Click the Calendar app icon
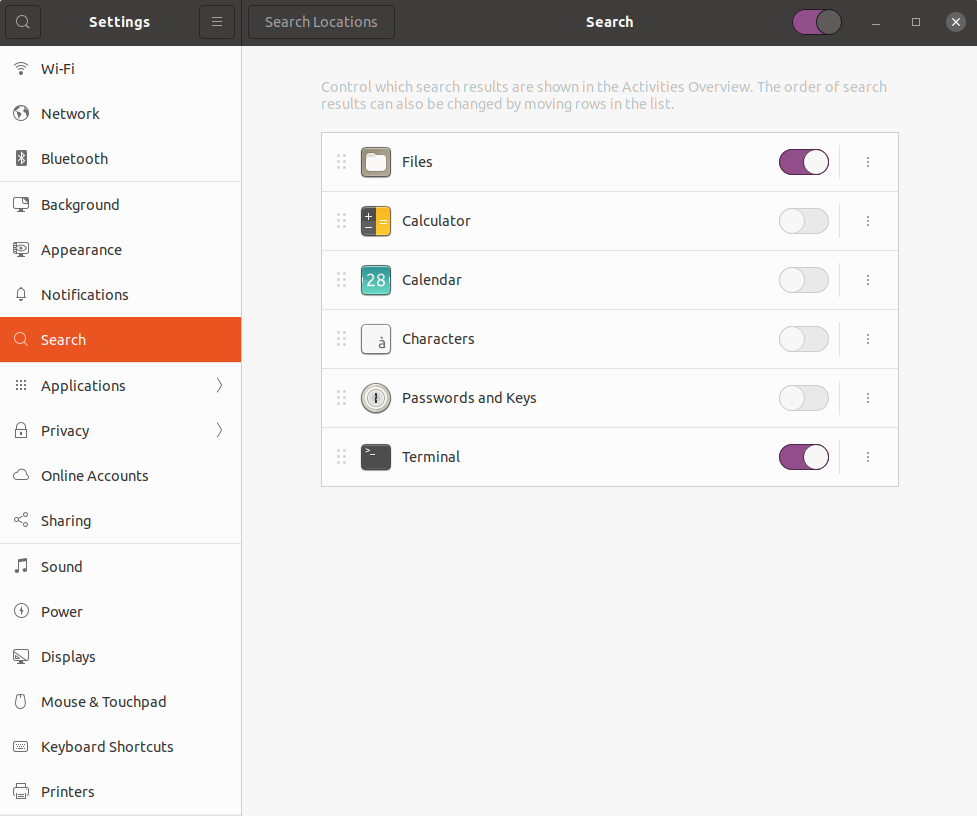 [375, 280]
